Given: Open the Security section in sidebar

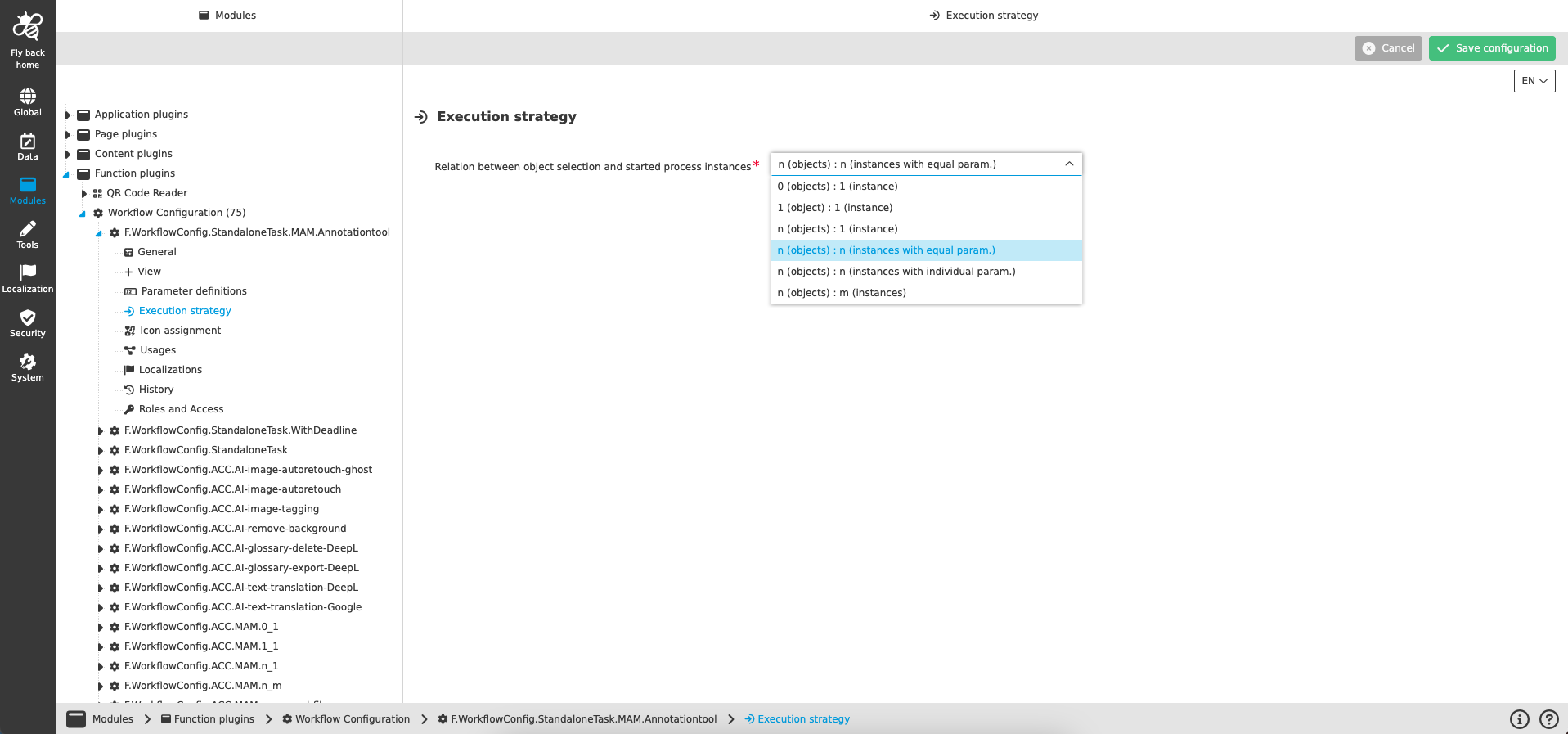Looking at the screenshot, I should 28,323.
